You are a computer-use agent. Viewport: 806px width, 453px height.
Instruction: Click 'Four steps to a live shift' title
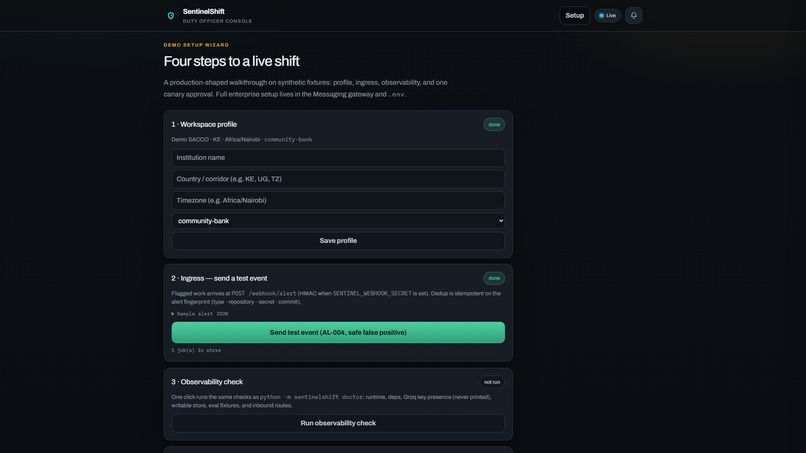point(231,61)
